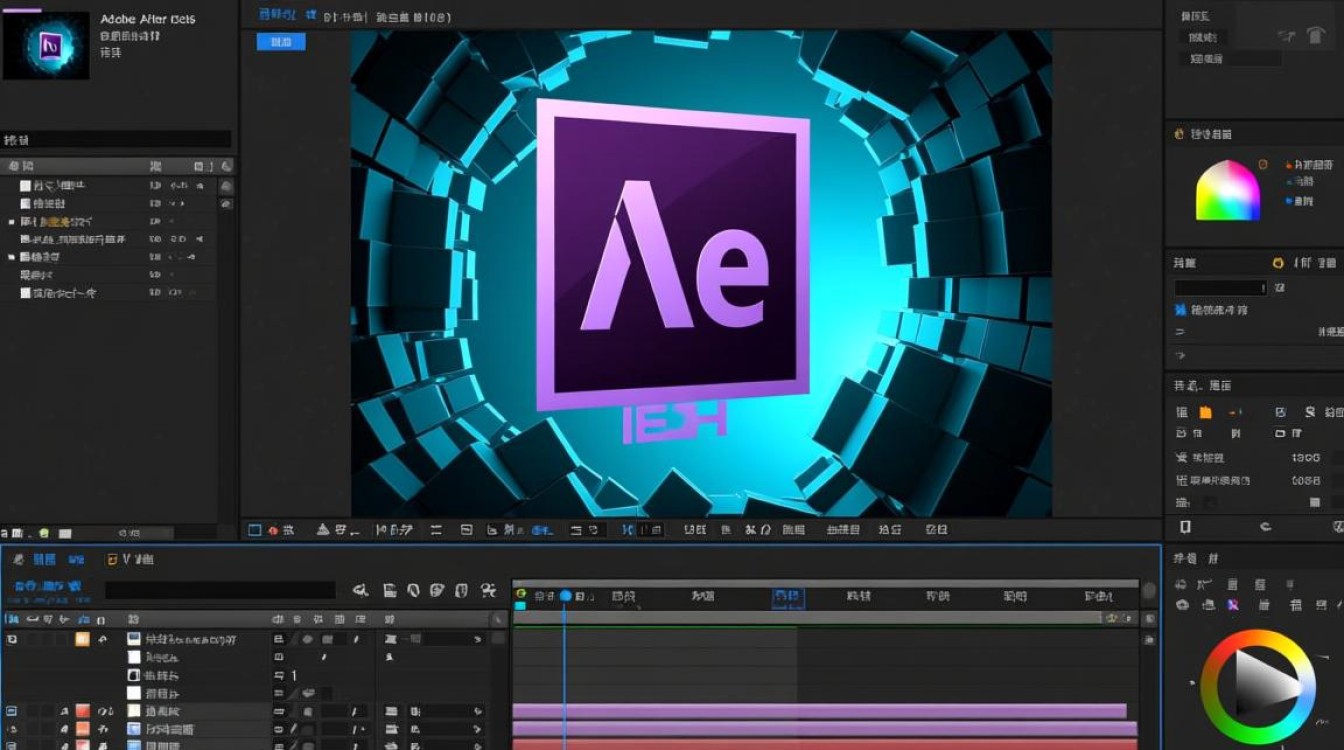Click the red label swatch on the timeline layer
The width and height of the screenshot is (1344, 750).
82,711
